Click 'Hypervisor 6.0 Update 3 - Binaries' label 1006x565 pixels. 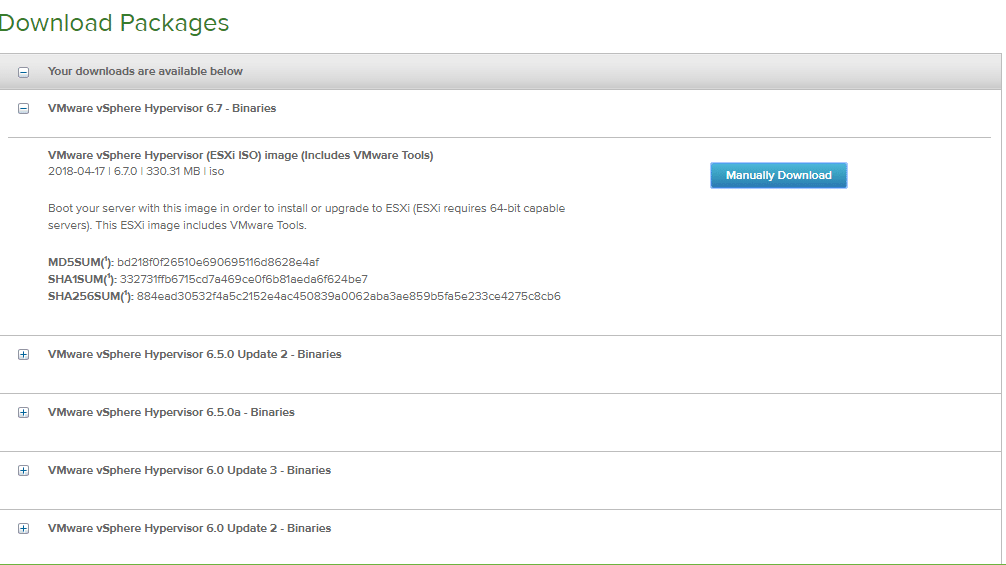point(189,470)
